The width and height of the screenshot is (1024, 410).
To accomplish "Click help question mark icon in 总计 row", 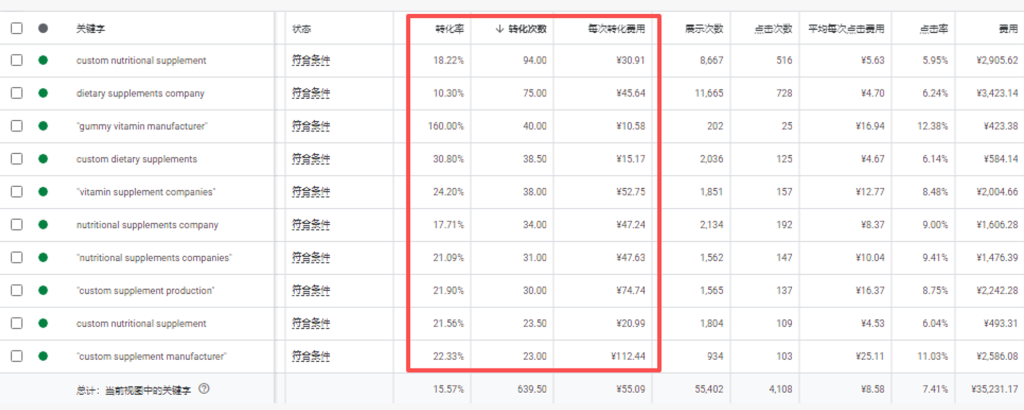I will [x=204, y=389].
